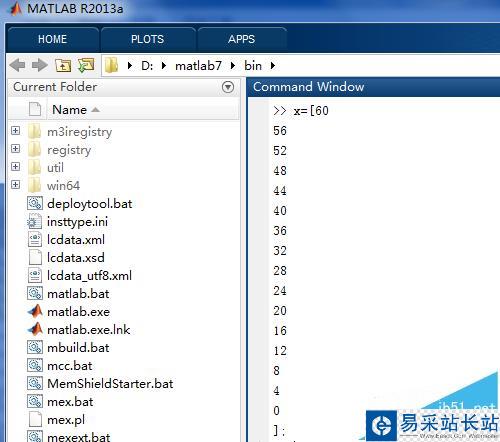Image resolution: width=500 pixels, height=442 pixels.
Task: Click the lcdata.xsd file icon
Action: coord(35,258)
